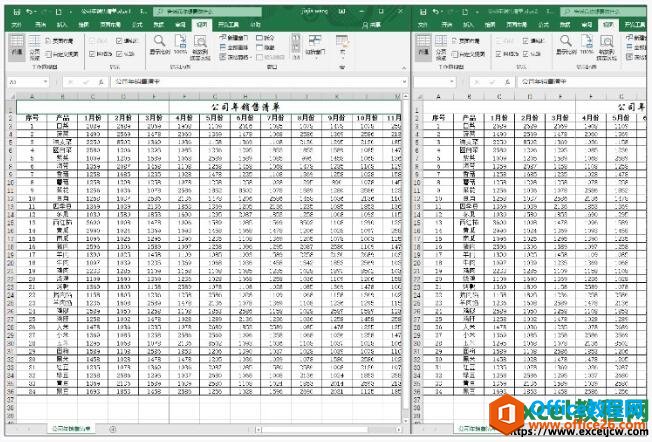Image resolution: width=652 pixels, height=442 pixels.
Task: Open Zoom magnifier dialog in left window
Action: [x=160, y=45]
